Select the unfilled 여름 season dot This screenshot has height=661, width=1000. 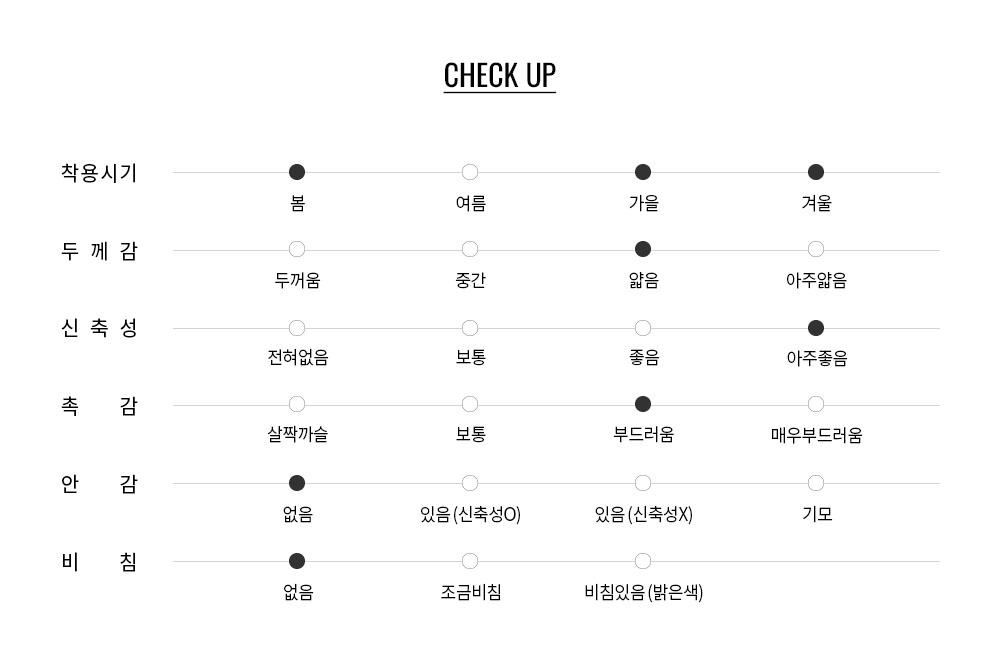point(470,172)
